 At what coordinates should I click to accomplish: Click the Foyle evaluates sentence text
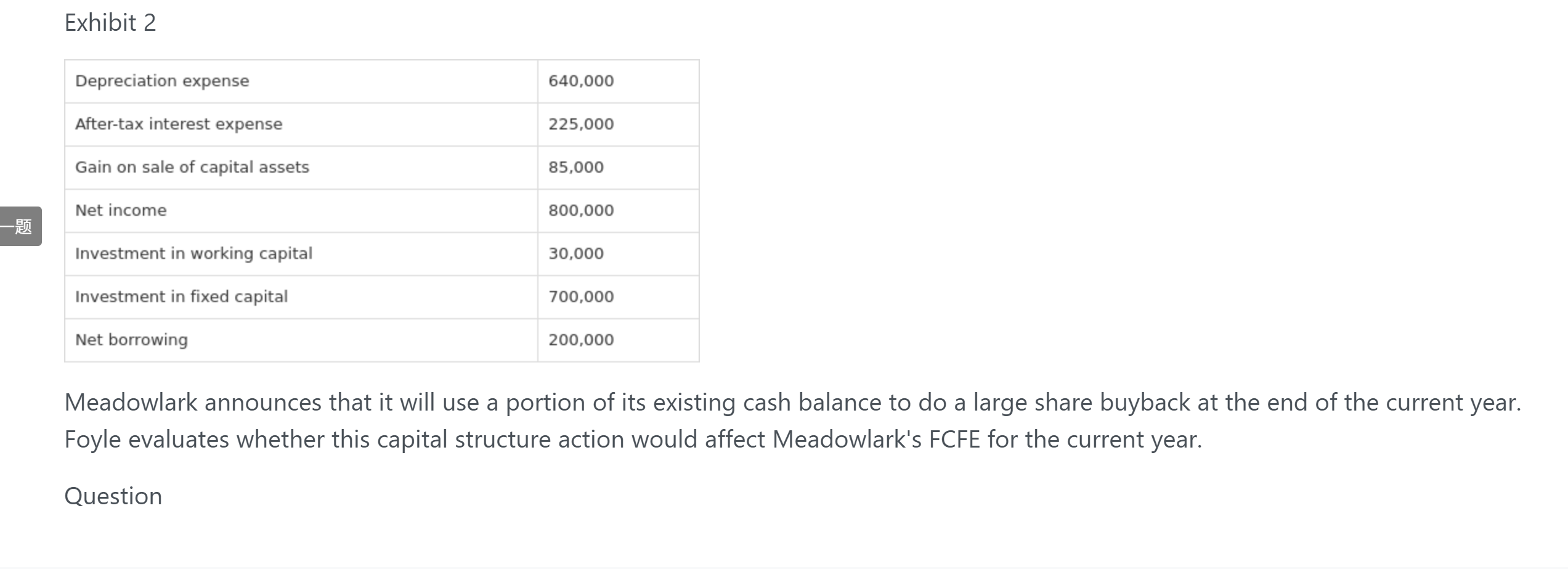(633, 440)
